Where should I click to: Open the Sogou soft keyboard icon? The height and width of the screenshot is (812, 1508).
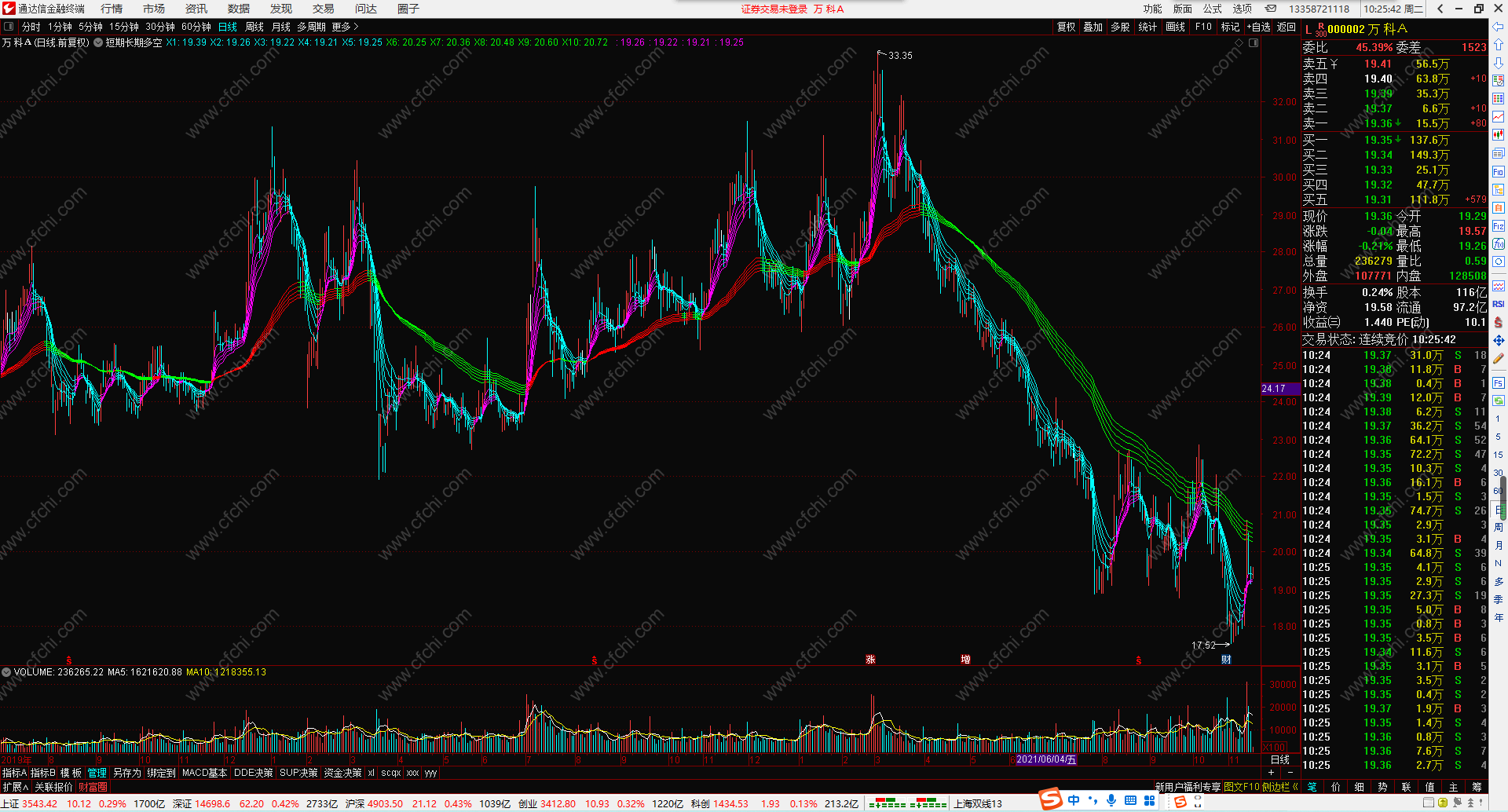(x=1130, y=800)
